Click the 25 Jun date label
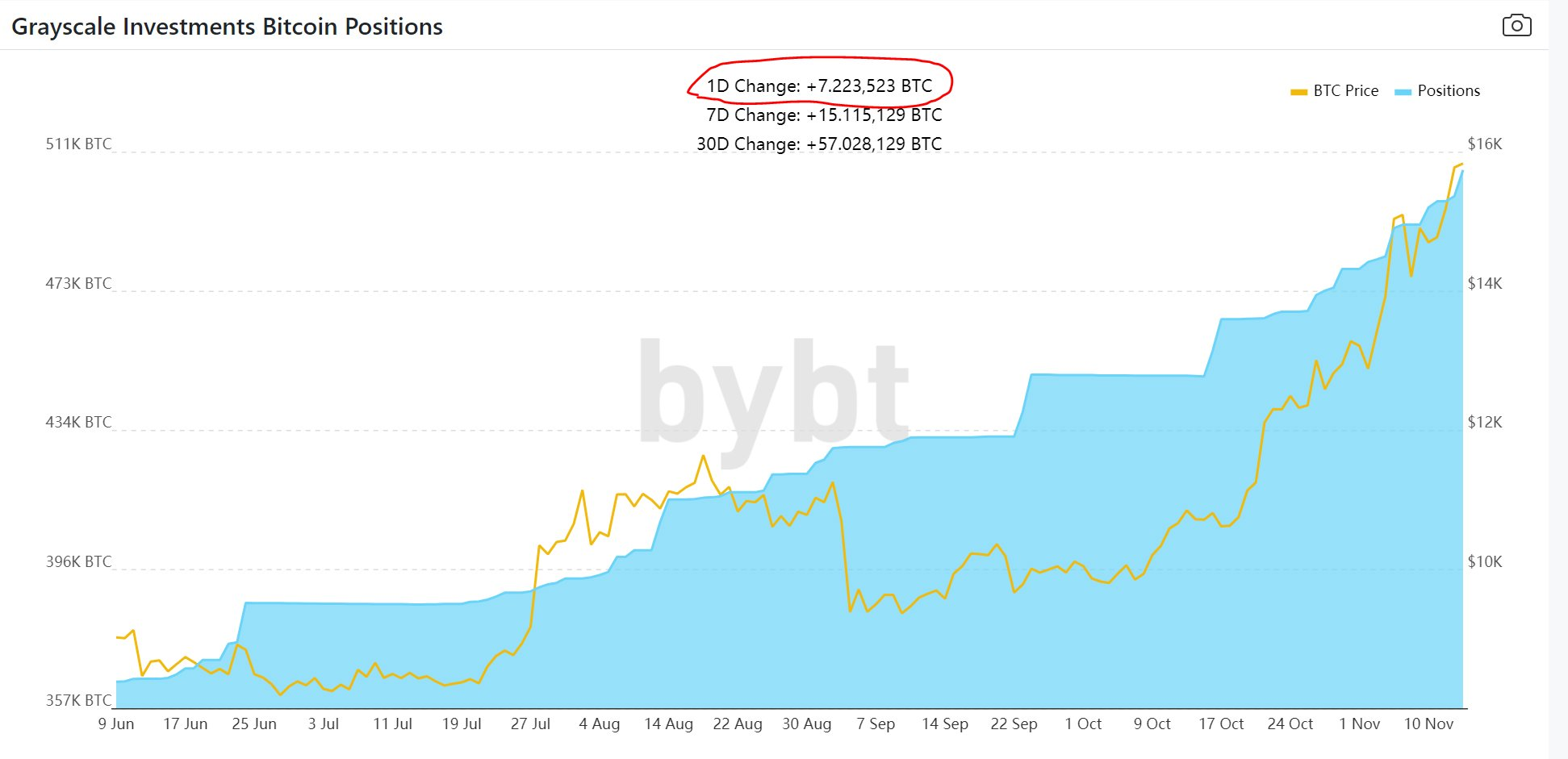Screen dimensions: 1568x759 click(x=254, y=724)
